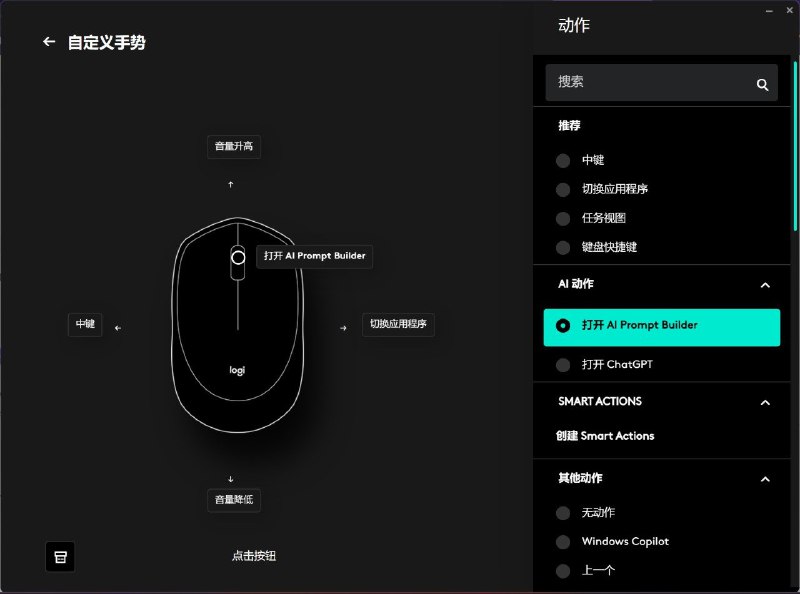800x594 pixels.
Task: Click the 音量降低 downward gesture label
Action: (232, 499)
